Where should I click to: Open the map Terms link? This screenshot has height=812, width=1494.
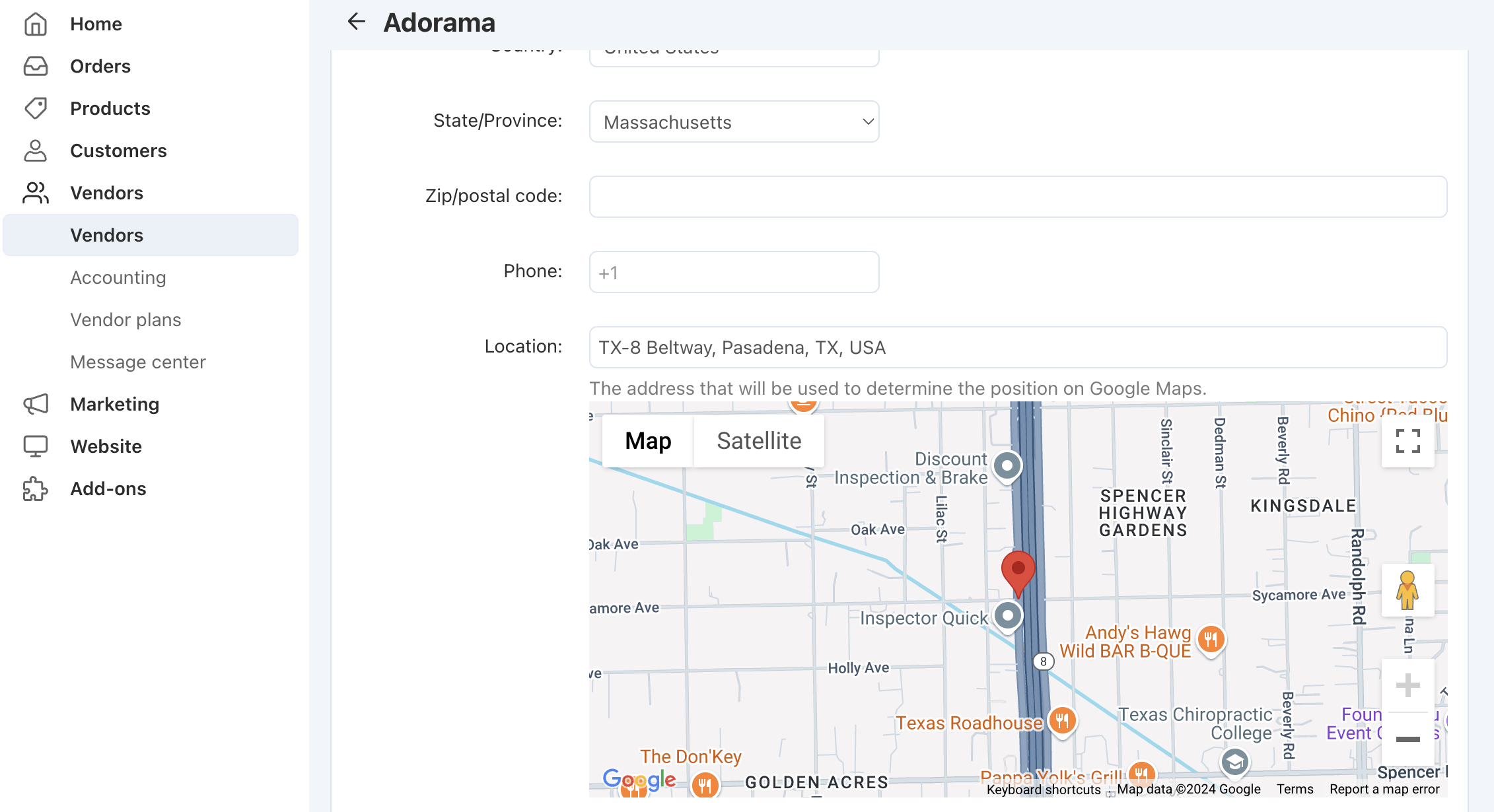pyautogui.click(x=1295, y=790)
